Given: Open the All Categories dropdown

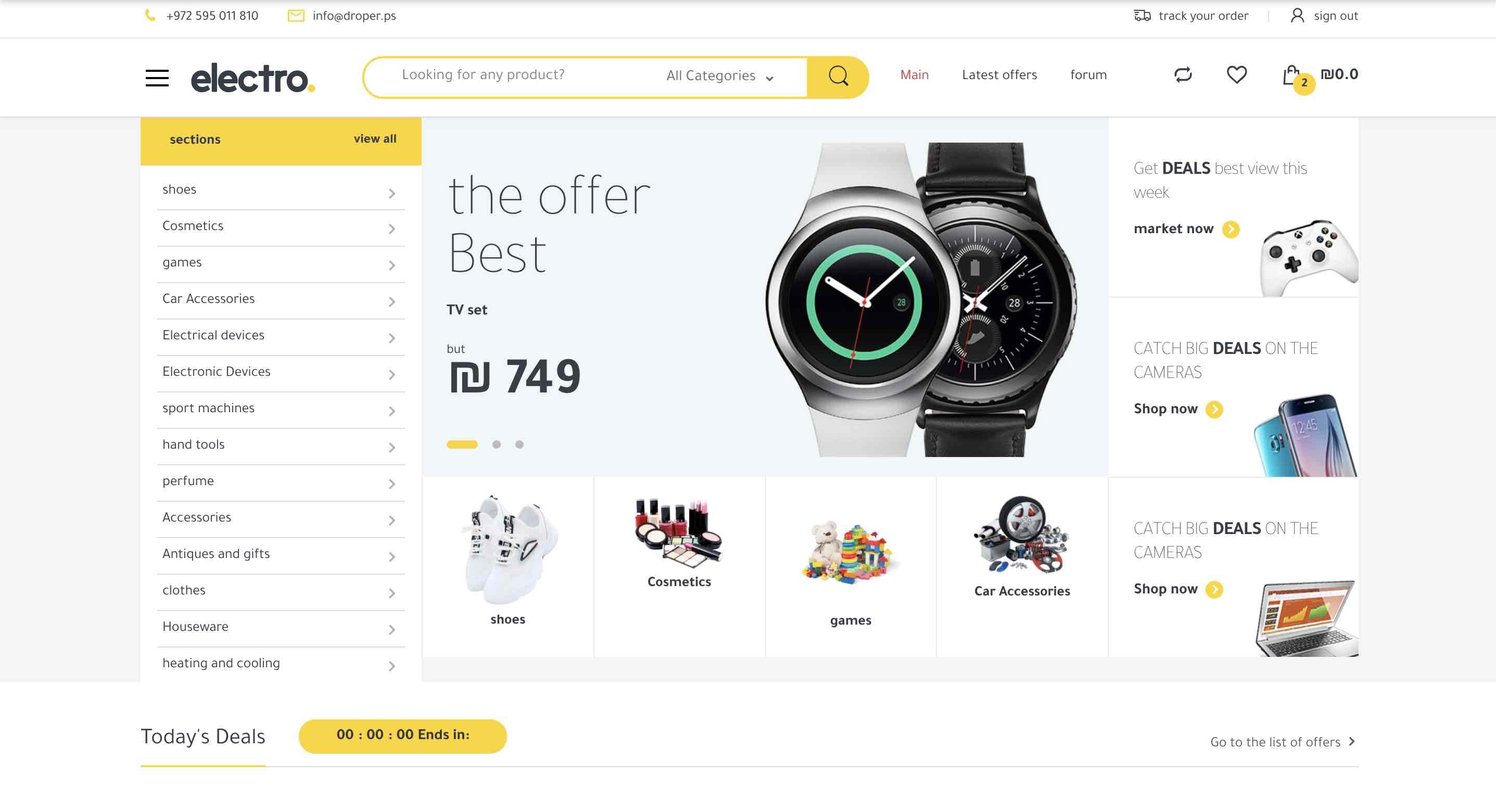Looking at the screenshot, I should [x=719, y=76].
